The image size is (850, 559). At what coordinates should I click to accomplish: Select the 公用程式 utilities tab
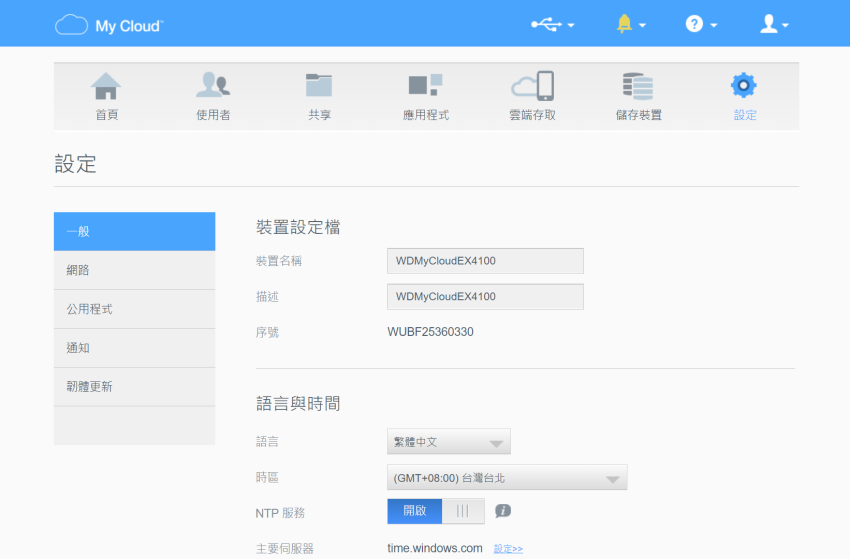coord(134,309)
